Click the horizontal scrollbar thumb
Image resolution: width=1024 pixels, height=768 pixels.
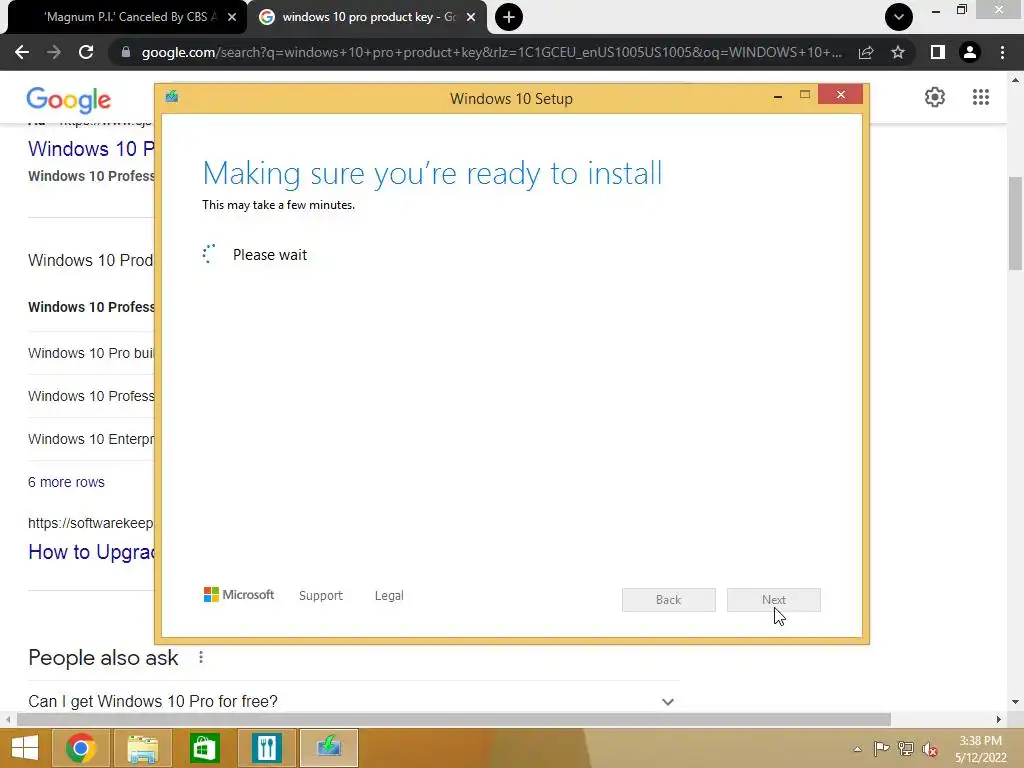click(x=453, y=719)
